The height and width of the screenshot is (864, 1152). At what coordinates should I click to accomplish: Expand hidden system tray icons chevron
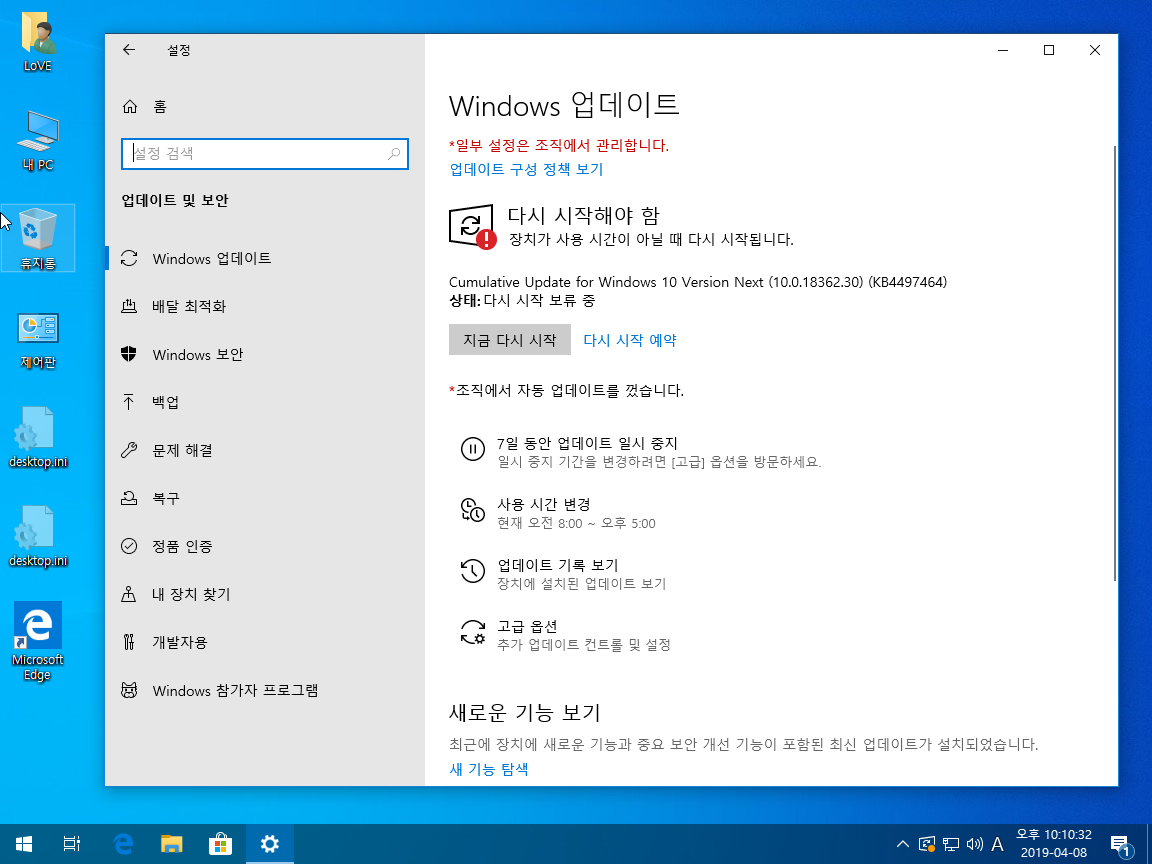tap(903, 844)
